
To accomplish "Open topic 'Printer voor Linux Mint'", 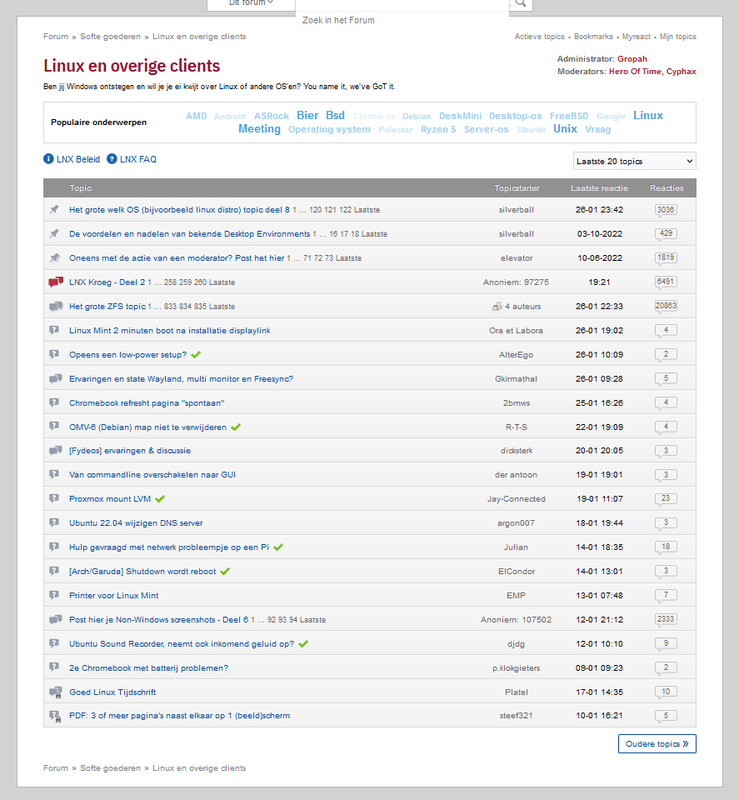I will pyautogui.click(x=114, y=595).
